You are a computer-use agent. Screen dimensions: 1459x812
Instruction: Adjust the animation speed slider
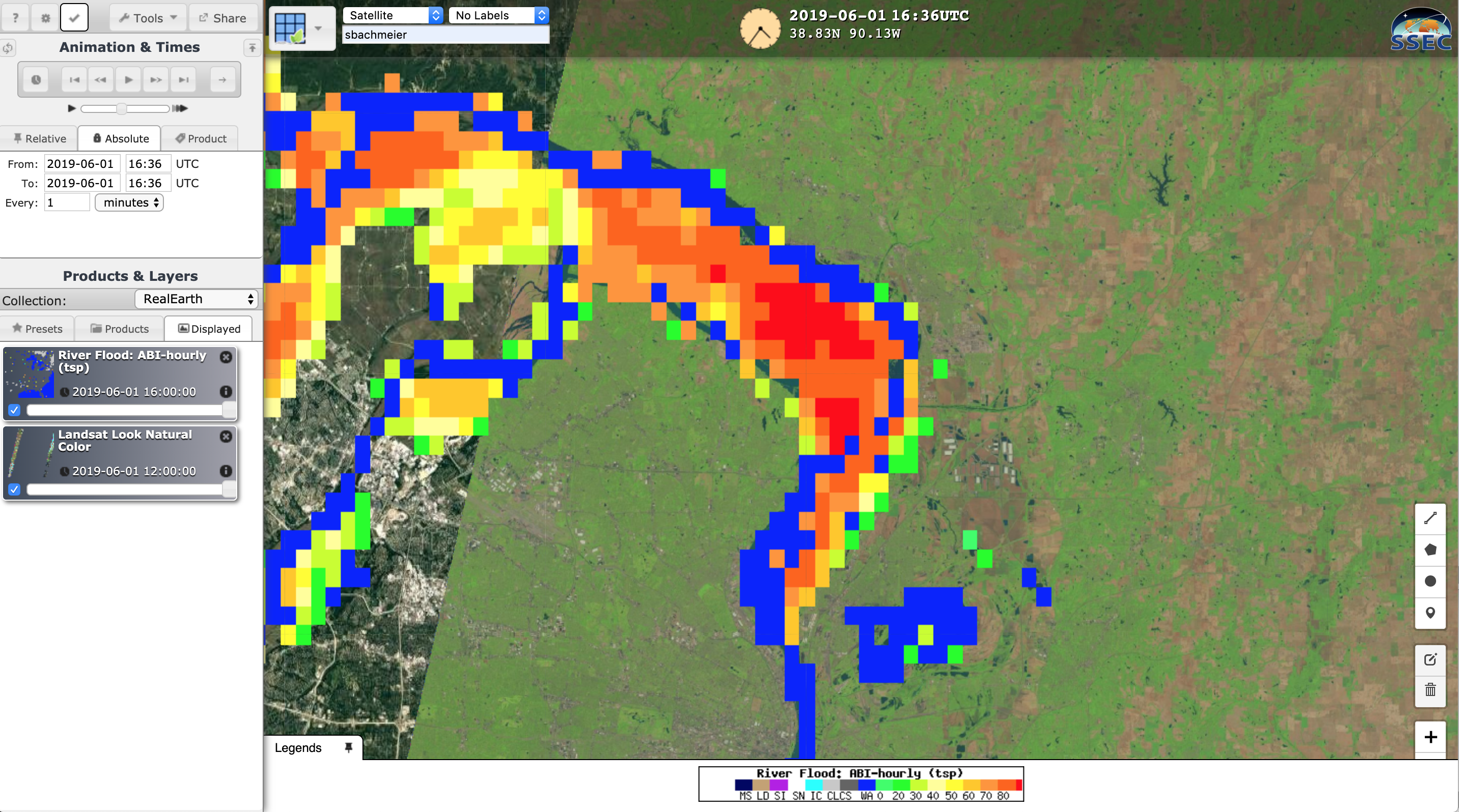[125, 108]
